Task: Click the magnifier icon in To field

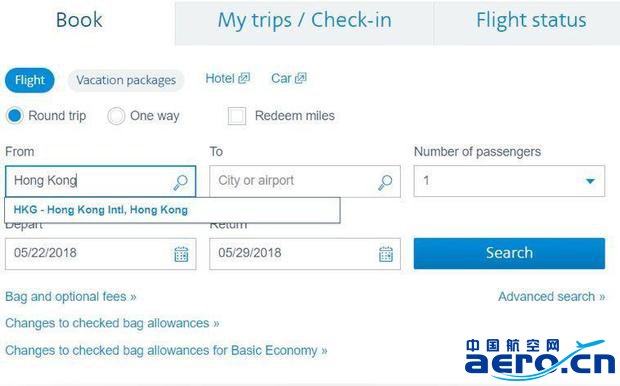Action: [x=385, y=182]
